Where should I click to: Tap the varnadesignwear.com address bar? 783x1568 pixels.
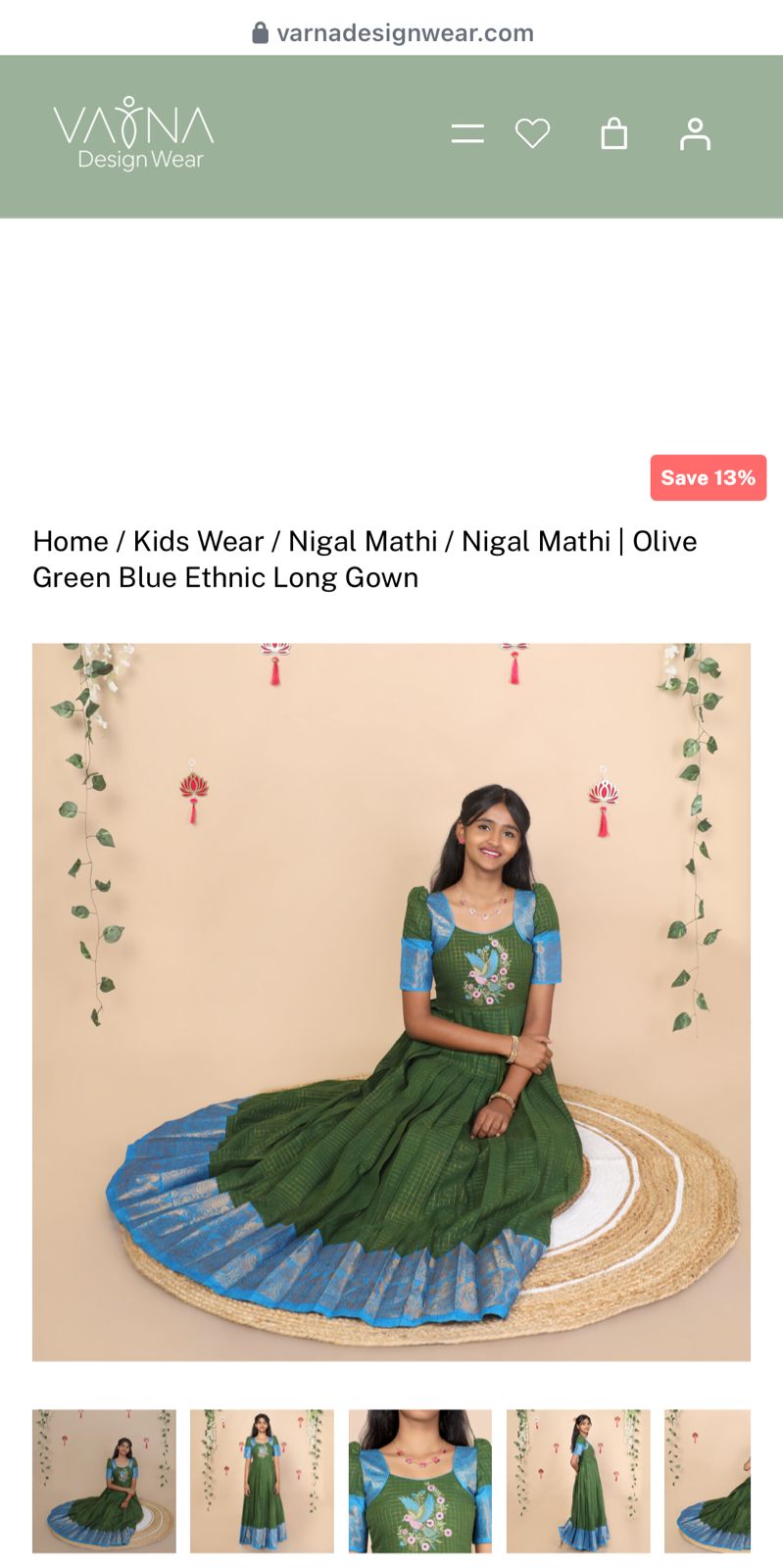click(392, 33)
